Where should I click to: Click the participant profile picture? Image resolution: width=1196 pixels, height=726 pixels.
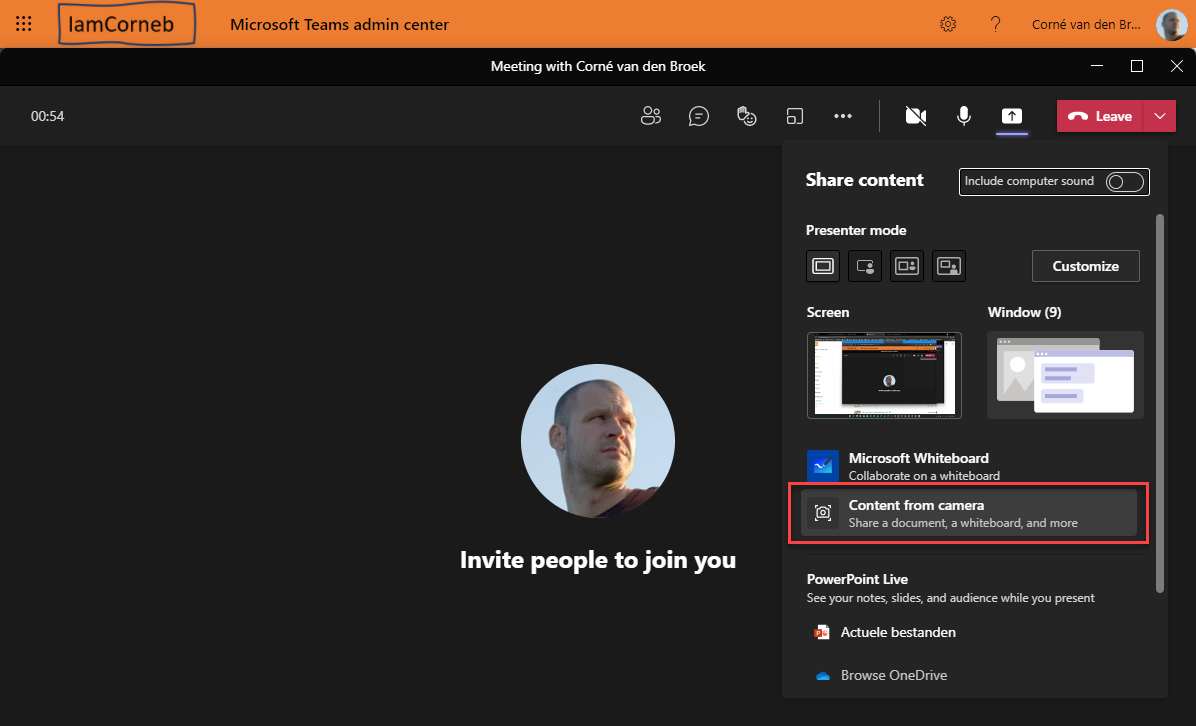598,441
